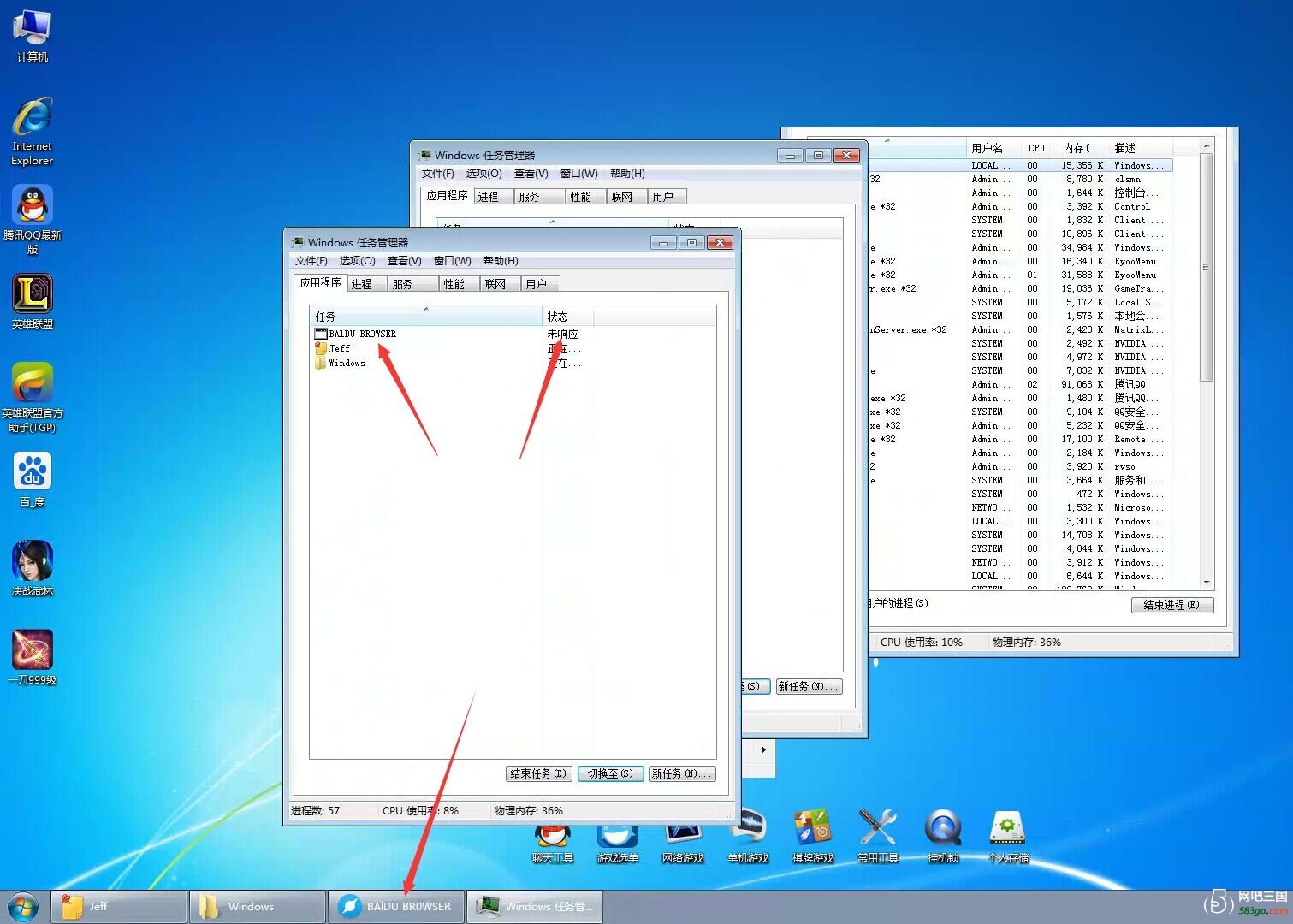Activate Windows 任务管理器 taskbar button

click(x=534, y=907)
